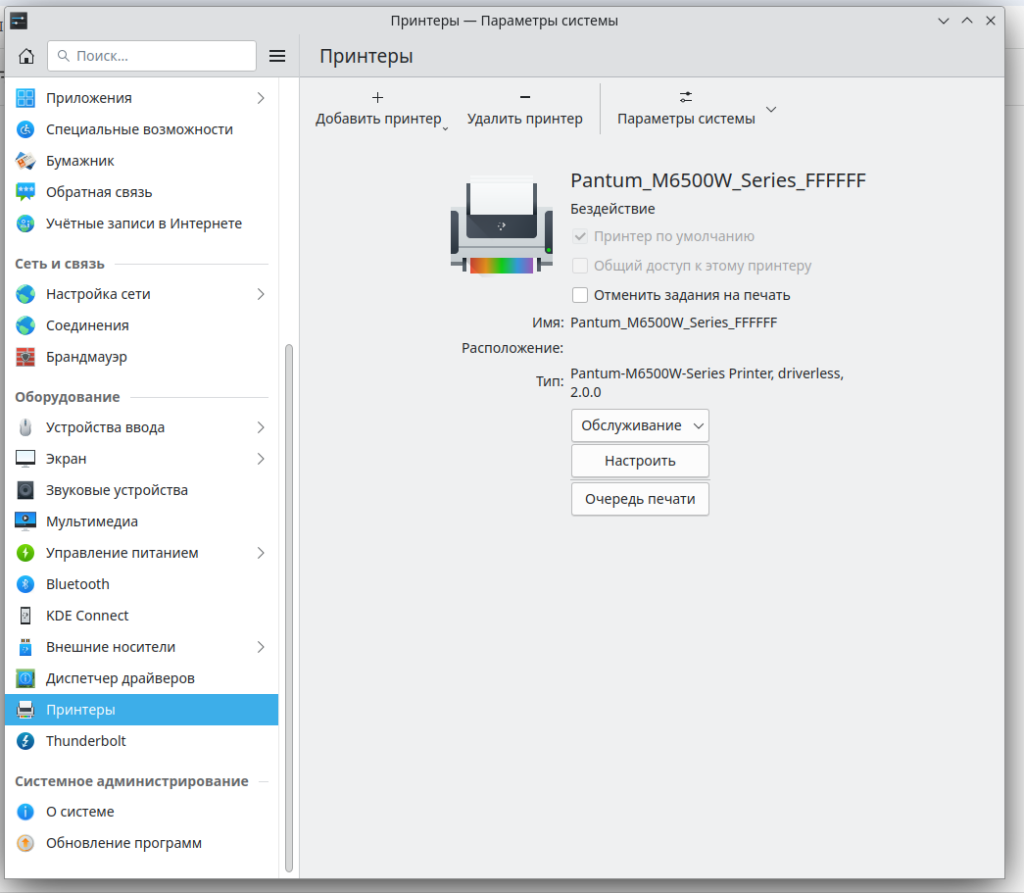Viewport: 1024px width, 893px height.
Task: Expand the Добавить принтер dropdown
Action: point(446,127)
